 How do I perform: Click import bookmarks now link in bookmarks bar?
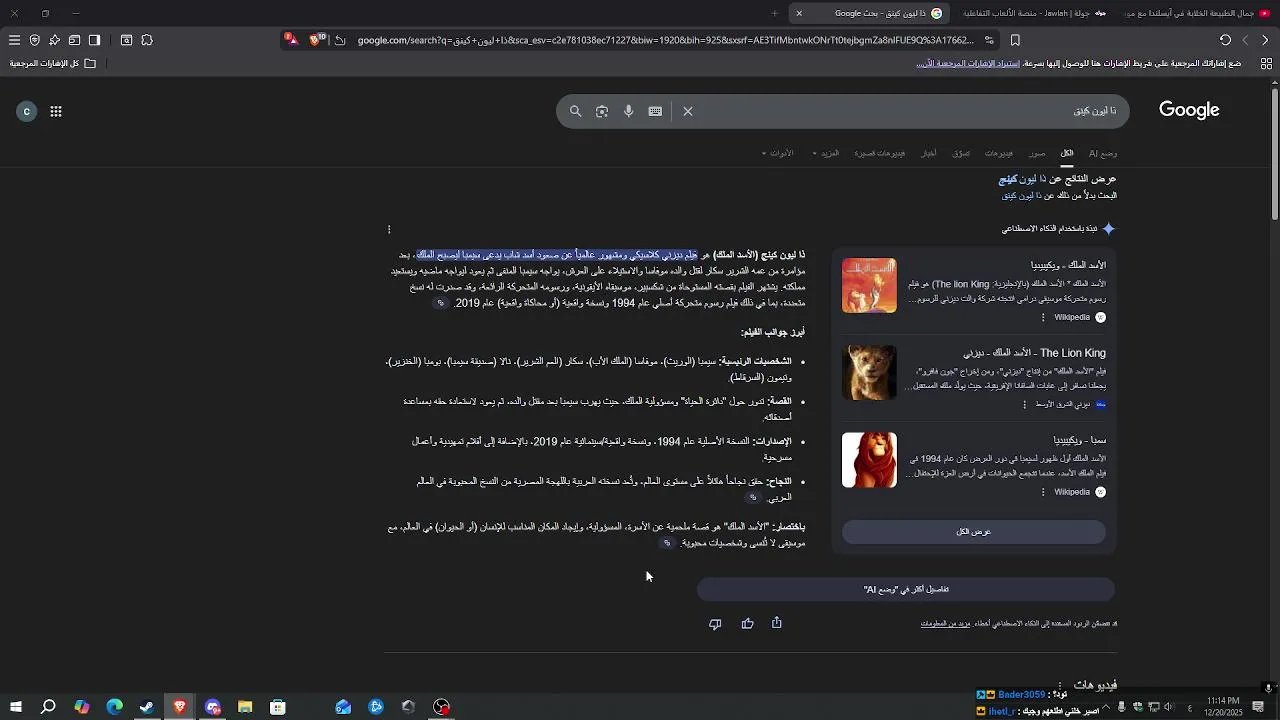pyautogui.click(x=967, y=63)
